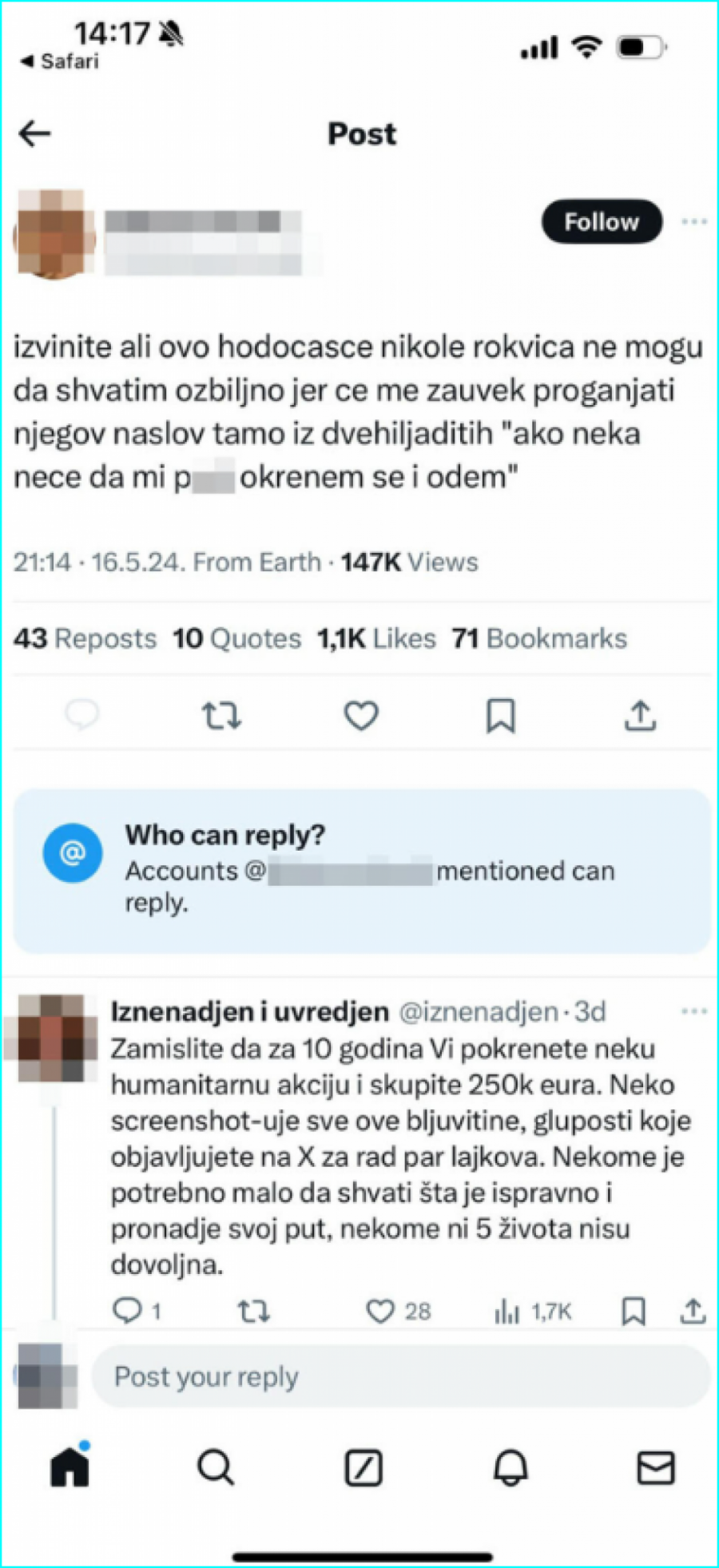
Task: Open comments on Iznenadjen's reply
Action: [x=128, y=1311]
